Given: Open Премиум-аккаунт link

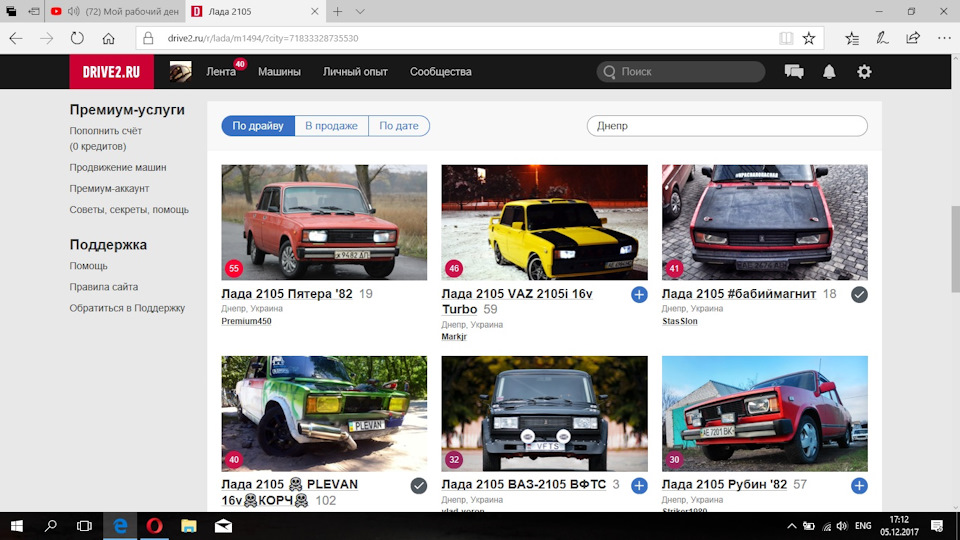Looking at the screenshot, I should (109, 189).
